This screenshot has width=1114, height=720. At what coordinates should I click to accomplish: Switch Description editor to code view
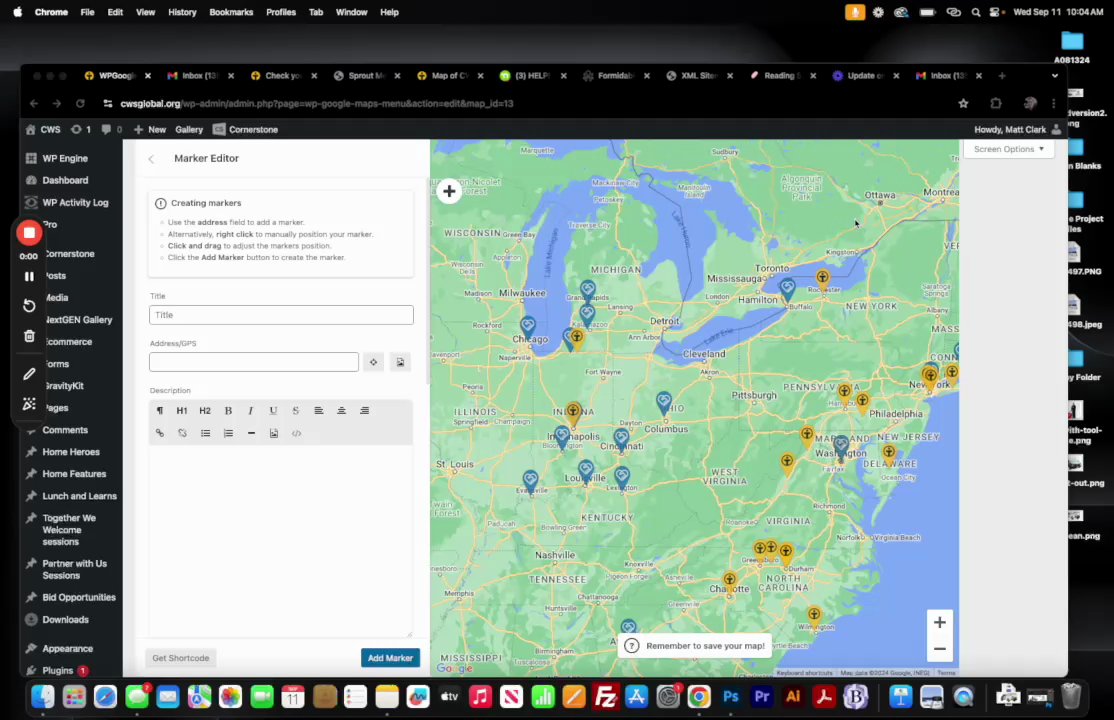(x=296, y=434)
